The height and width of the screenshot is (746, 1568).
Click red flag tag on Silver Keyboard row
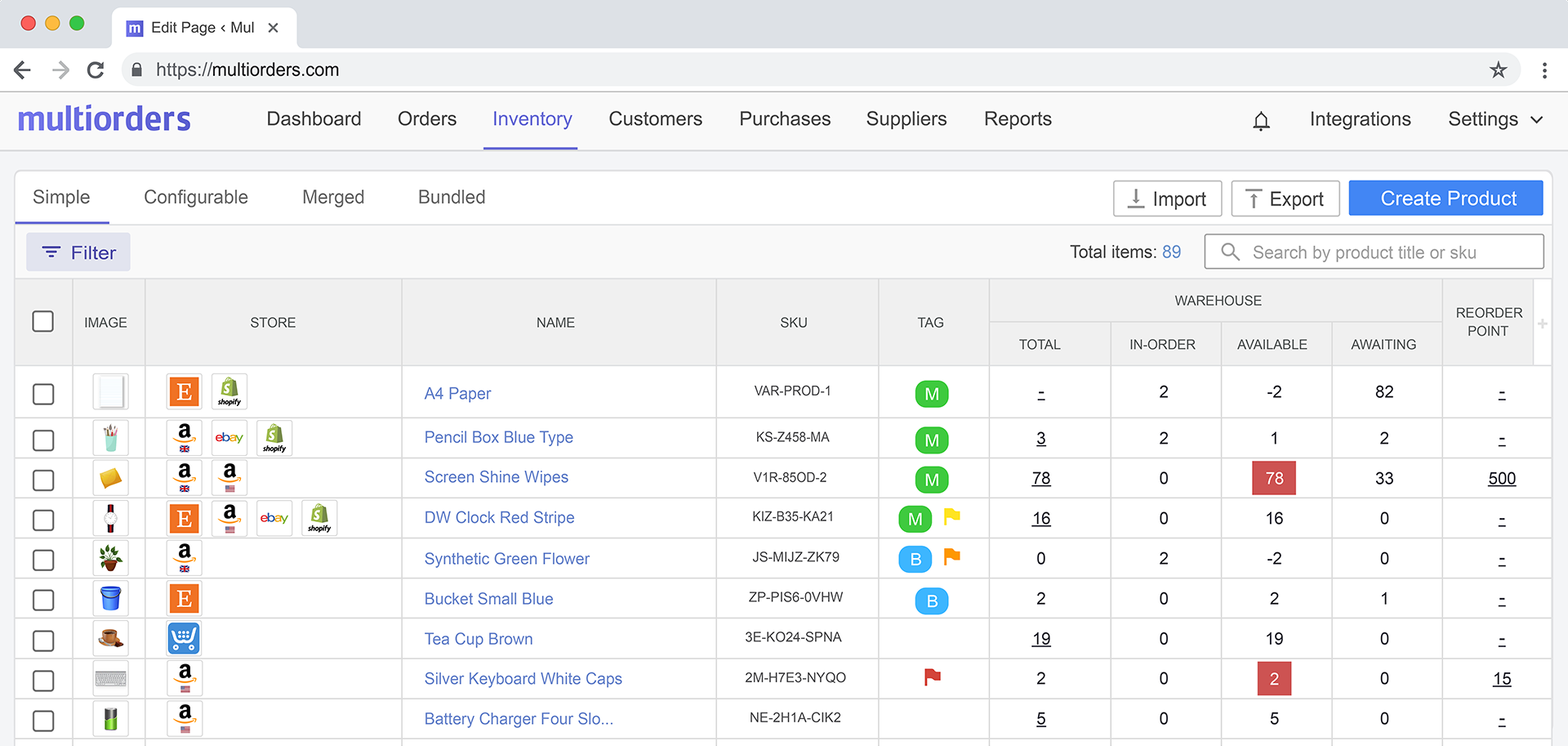tap(932, 677)
